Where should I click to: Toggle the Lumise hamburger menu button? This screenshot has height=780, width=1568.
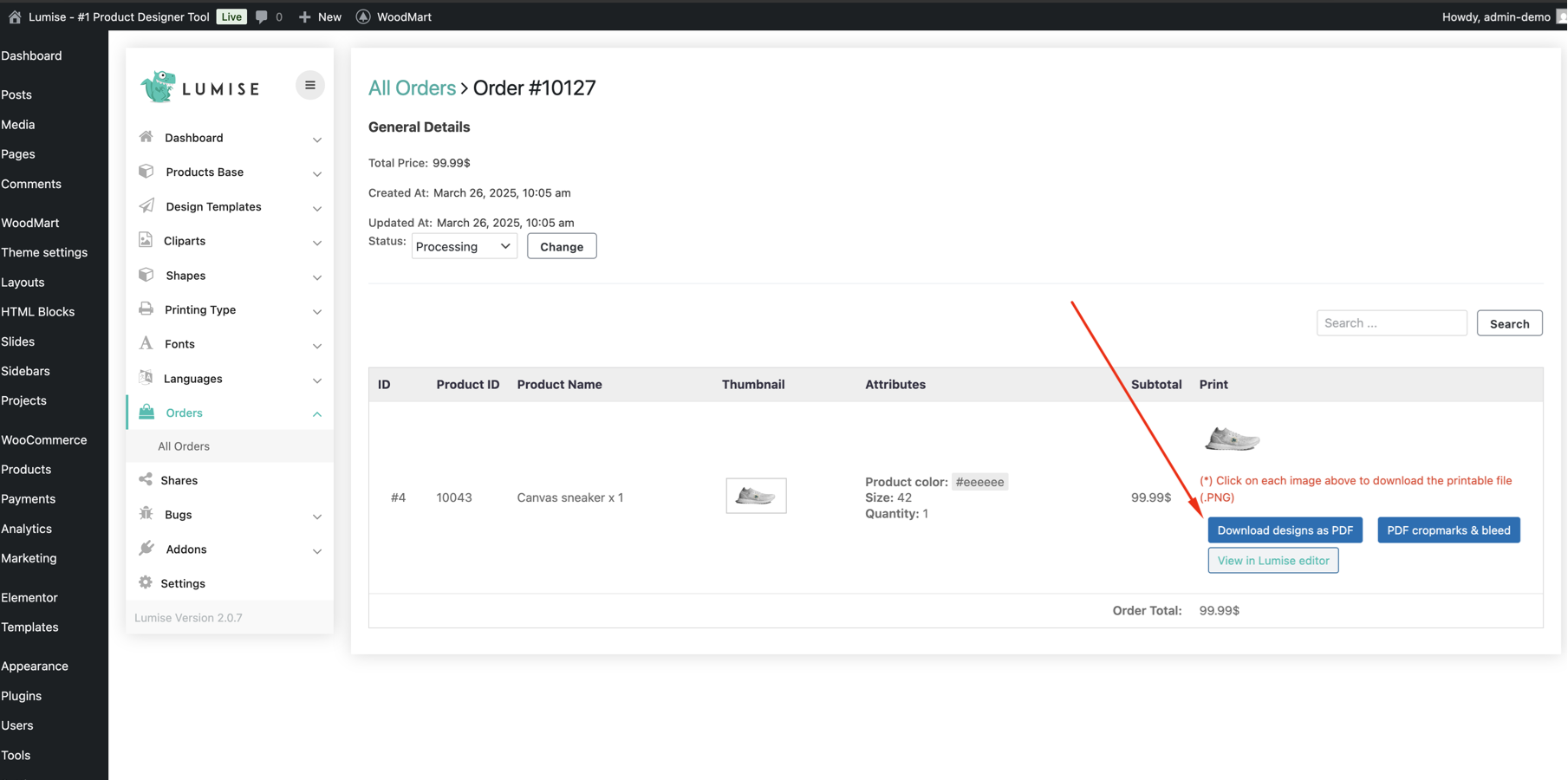pos(309,85)
